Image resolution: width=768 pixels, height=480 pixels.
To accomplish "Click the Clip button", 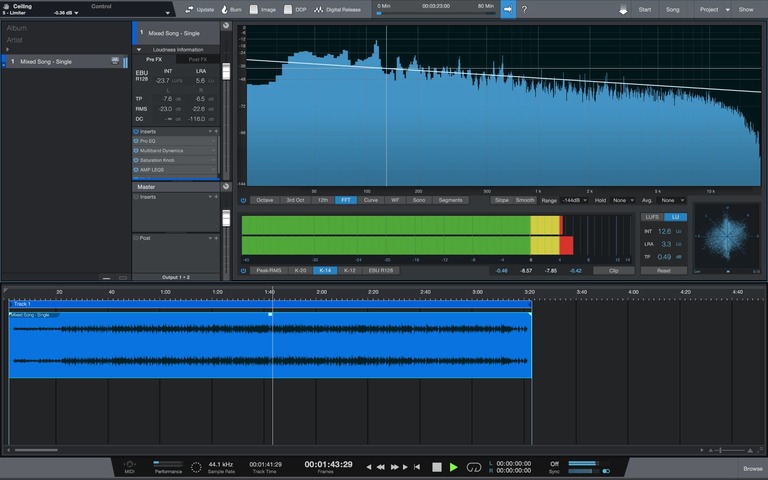I will tap(614, 270).
